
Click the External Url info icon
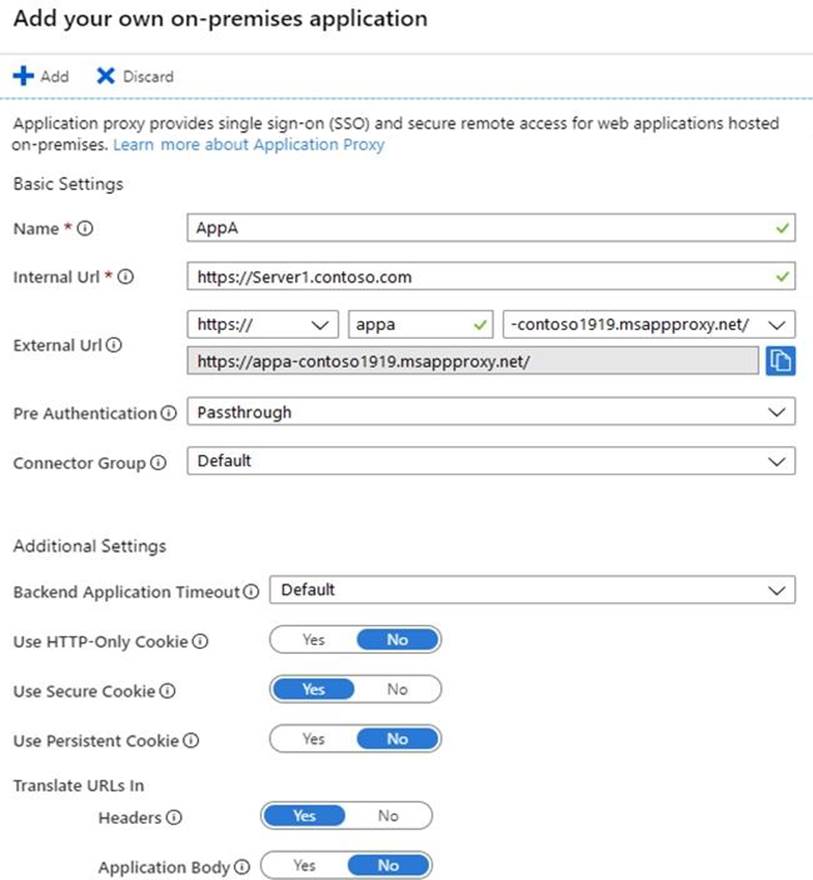pos(114,345)
